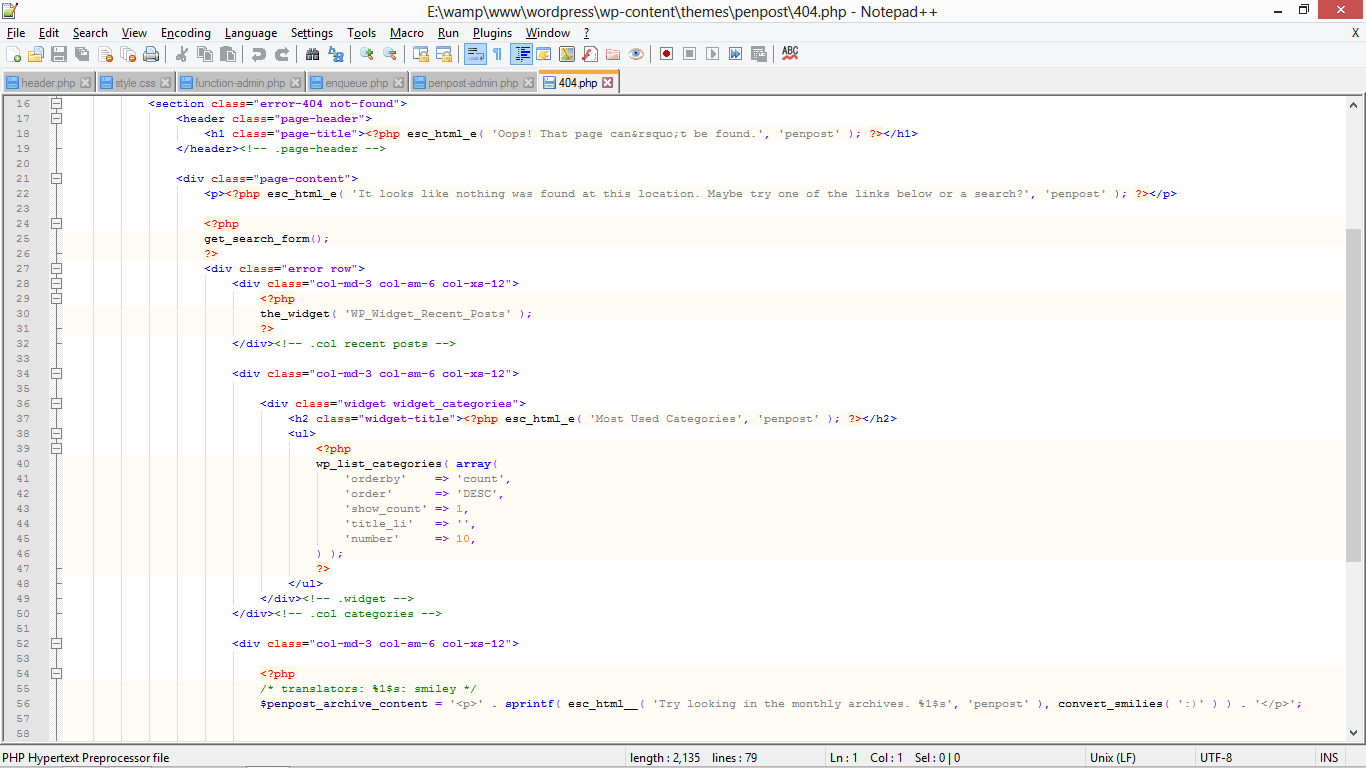Screen dimensions: 1366x768
Task: Cut selection with the scissors icon
Action: coord(182,54)
